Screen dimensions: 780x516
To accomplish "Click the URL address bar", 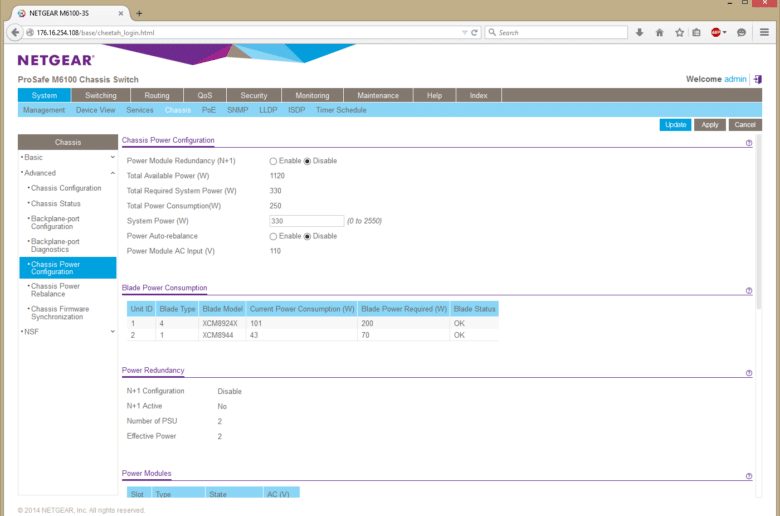I will 246,32.
